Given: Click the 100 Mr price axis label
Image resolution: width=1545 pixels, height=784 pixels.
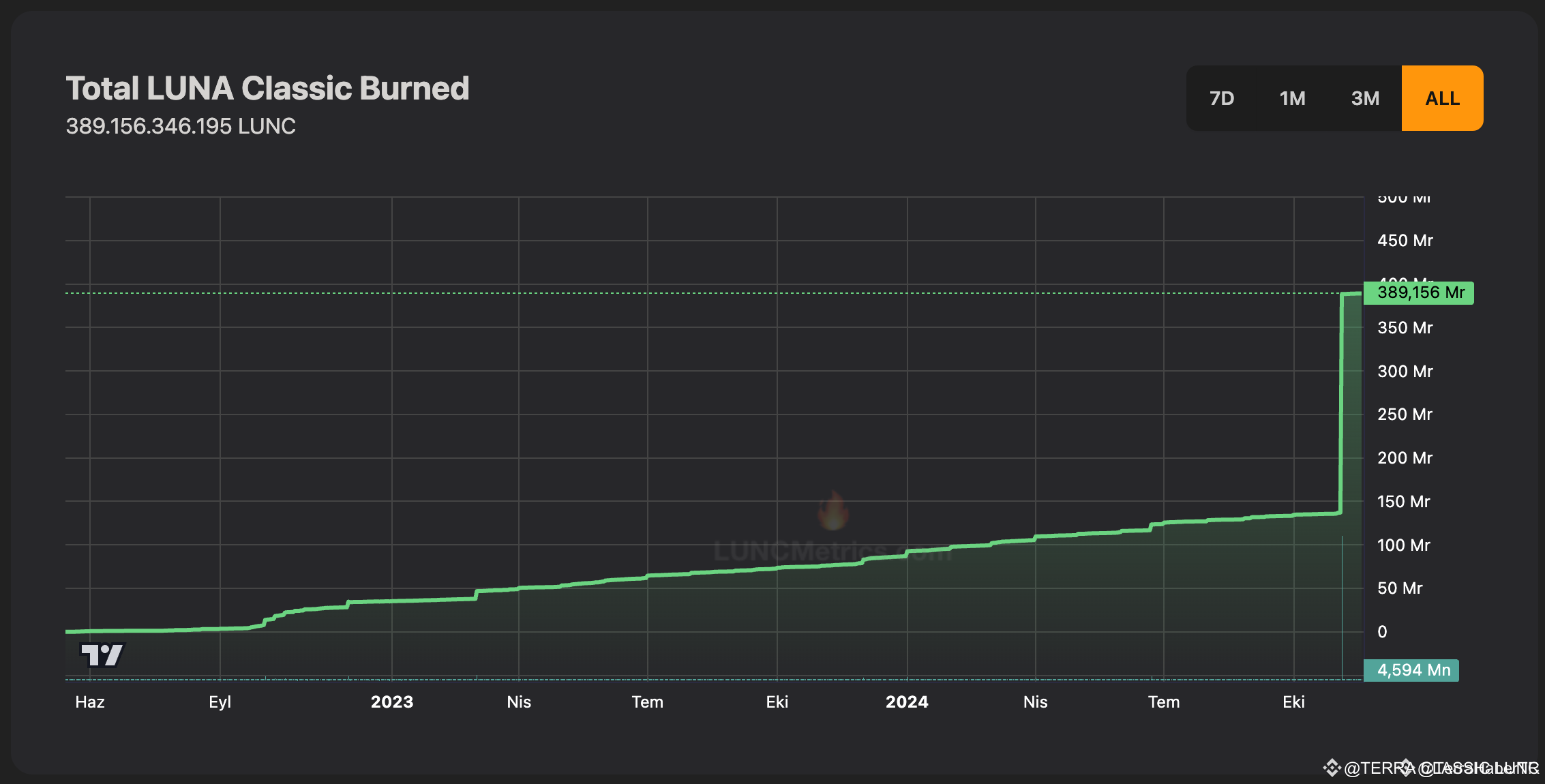Looking at the screenshot, I should [1404, 545].
